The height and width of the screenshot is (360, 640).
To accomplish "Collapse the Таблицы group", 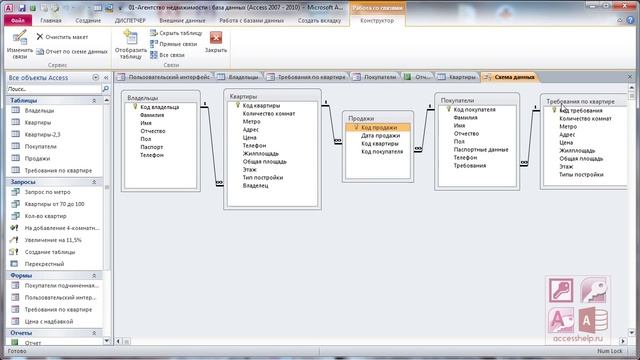I will click(94, 100).
